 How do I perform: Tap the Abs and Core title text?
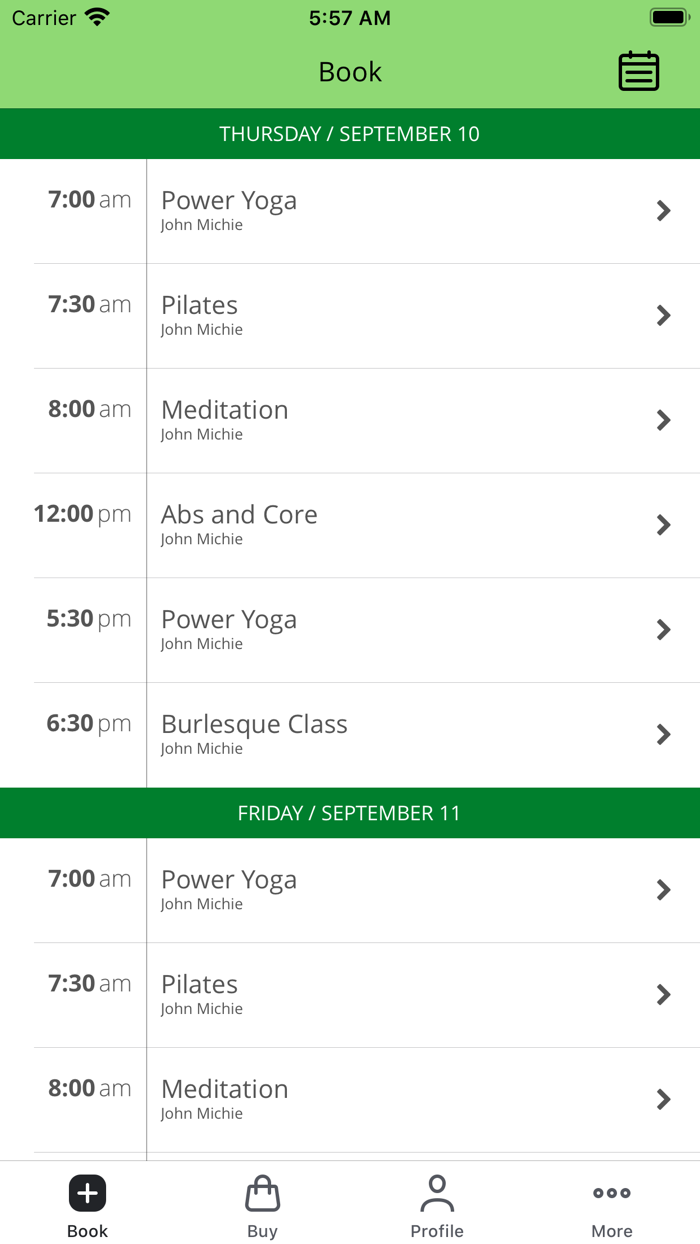point(239,514)
